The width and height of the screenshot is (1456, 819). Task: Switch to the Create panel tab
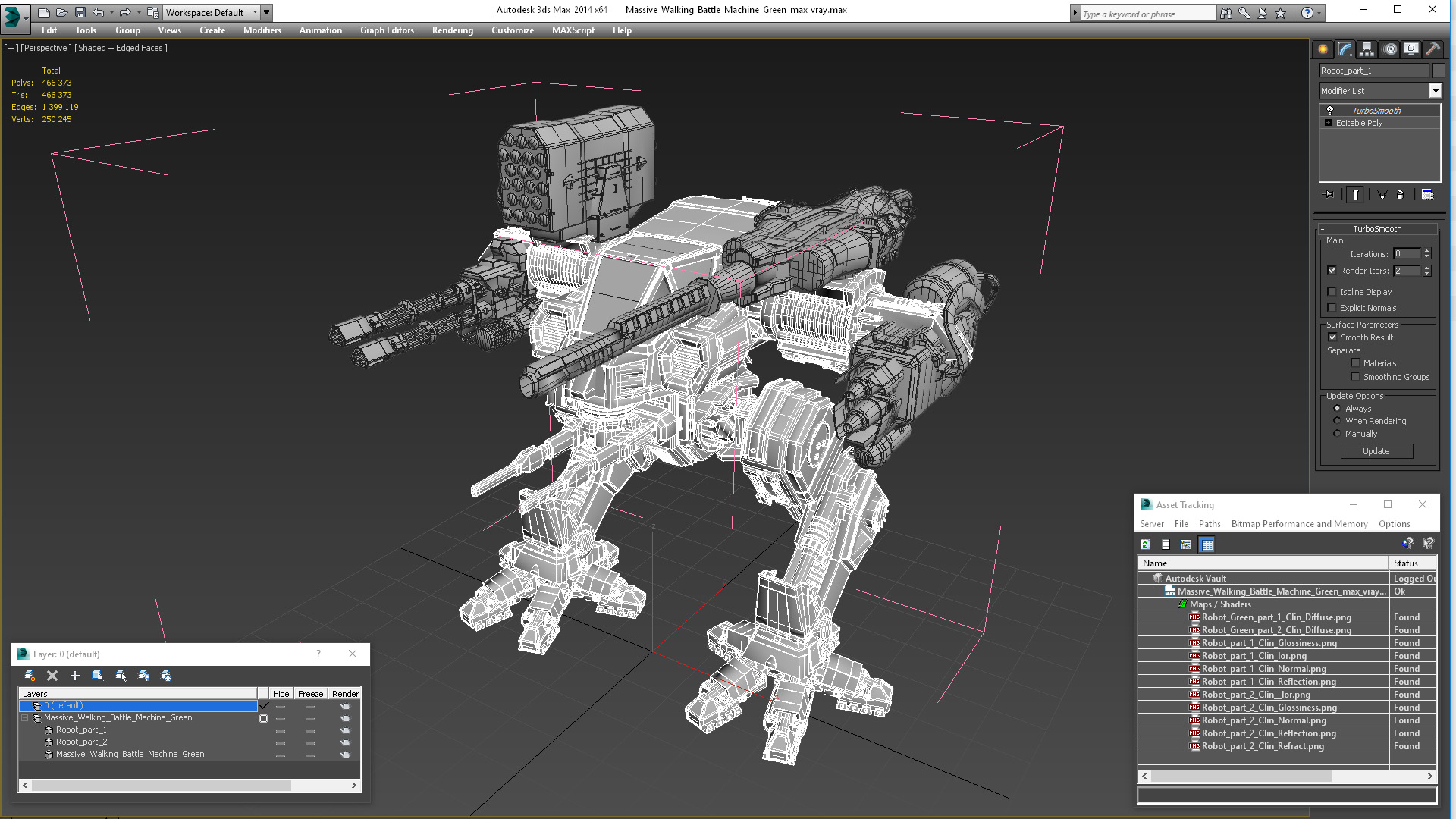coord(1323,49)
